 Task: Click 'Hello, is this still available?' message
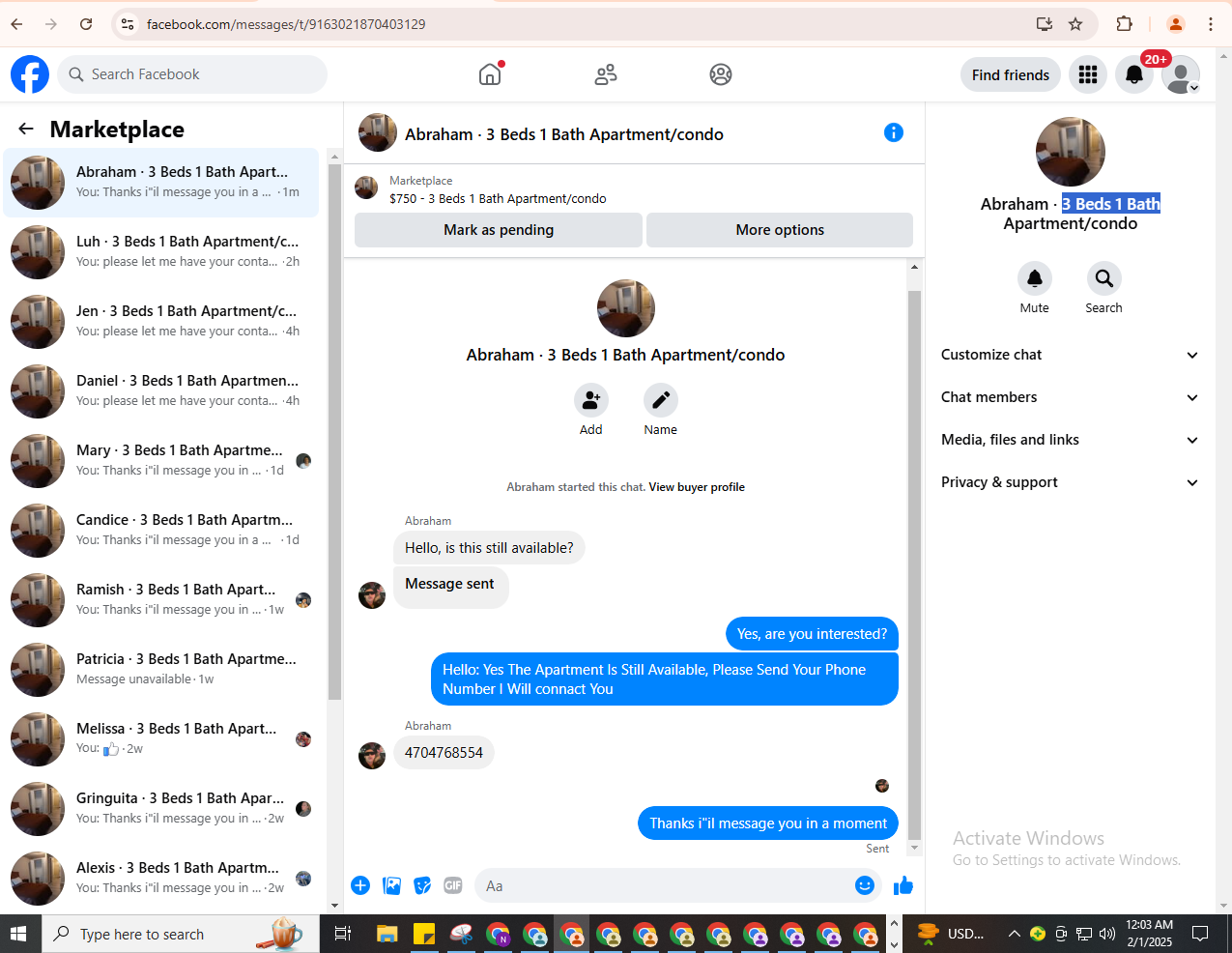(489, 548)
